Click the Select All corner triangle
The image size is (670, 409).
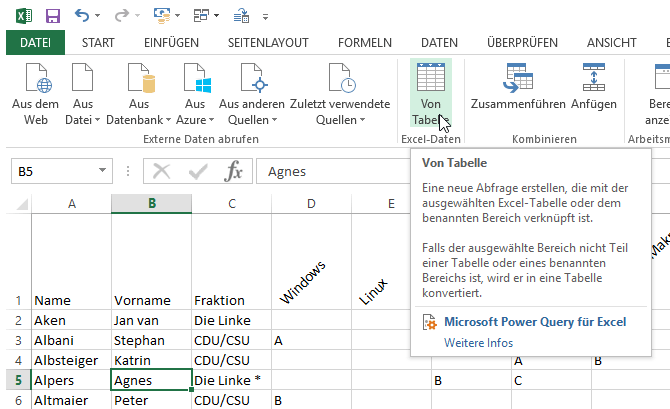point(22,204)
